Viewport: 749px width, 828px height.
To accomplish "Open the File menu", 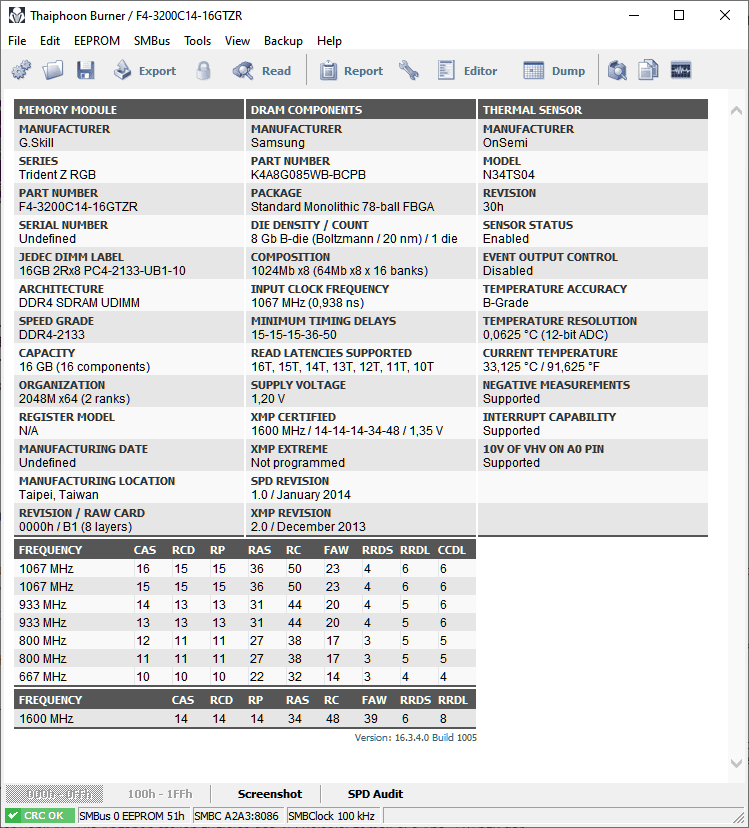I will 17,41.
